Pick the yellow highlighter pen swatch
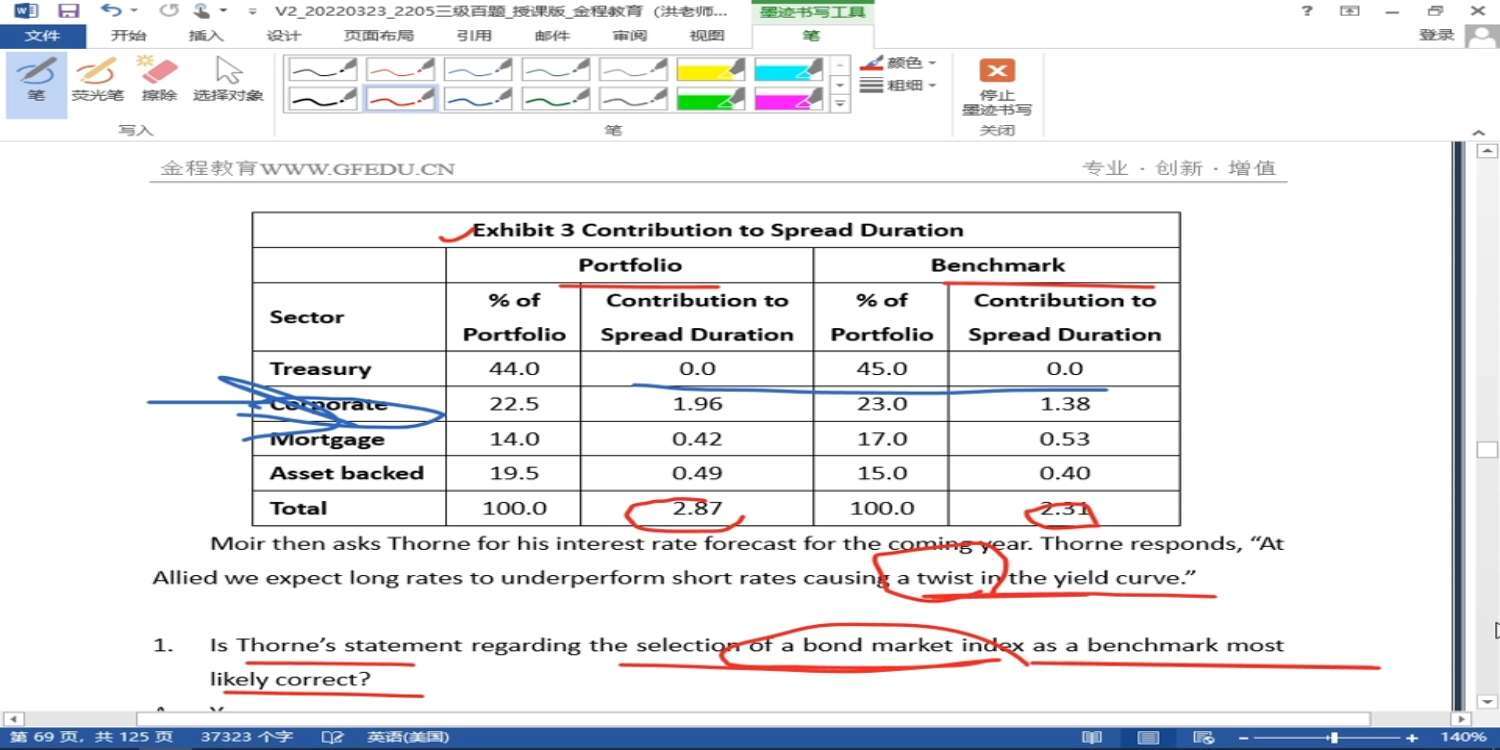 click(x=711, y=69)
